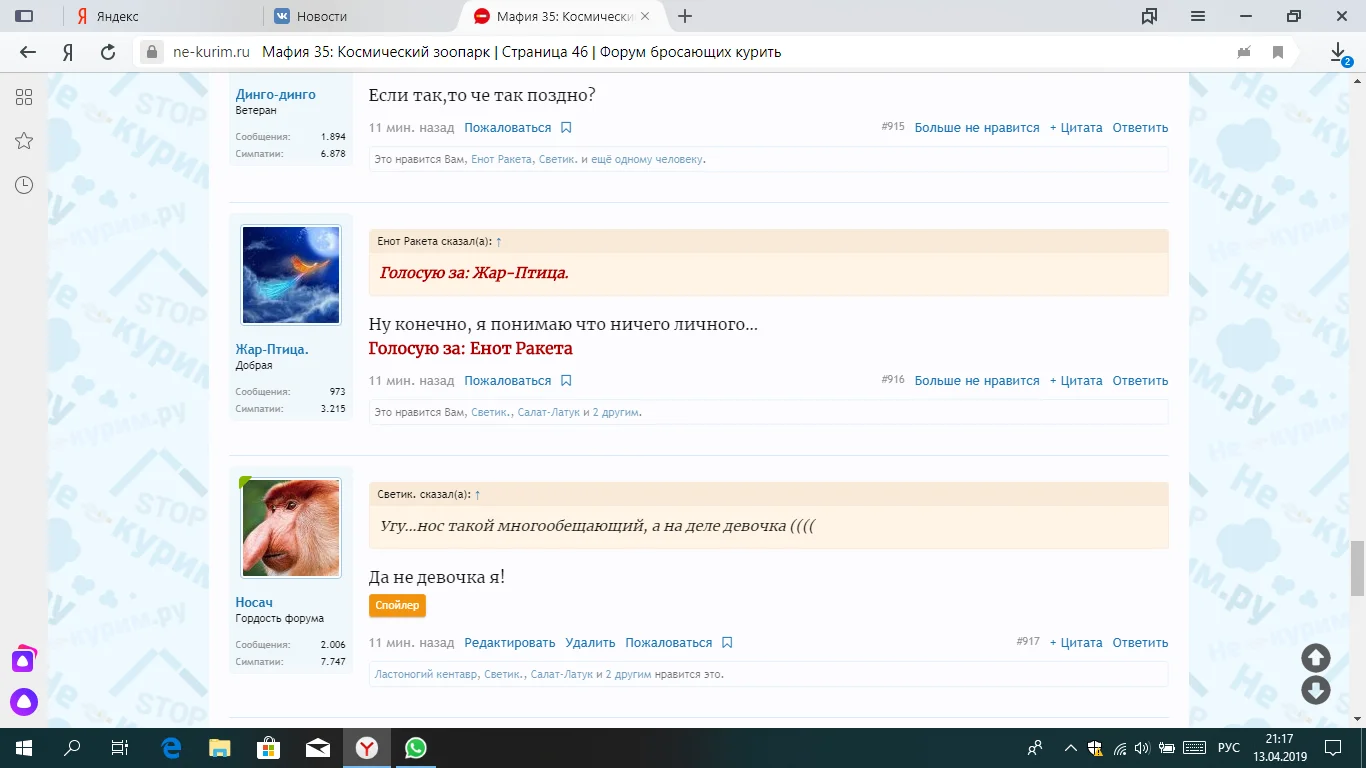
Task: Go to the original post quoted from Енот Ракета
Action: (x=499, y=242)
